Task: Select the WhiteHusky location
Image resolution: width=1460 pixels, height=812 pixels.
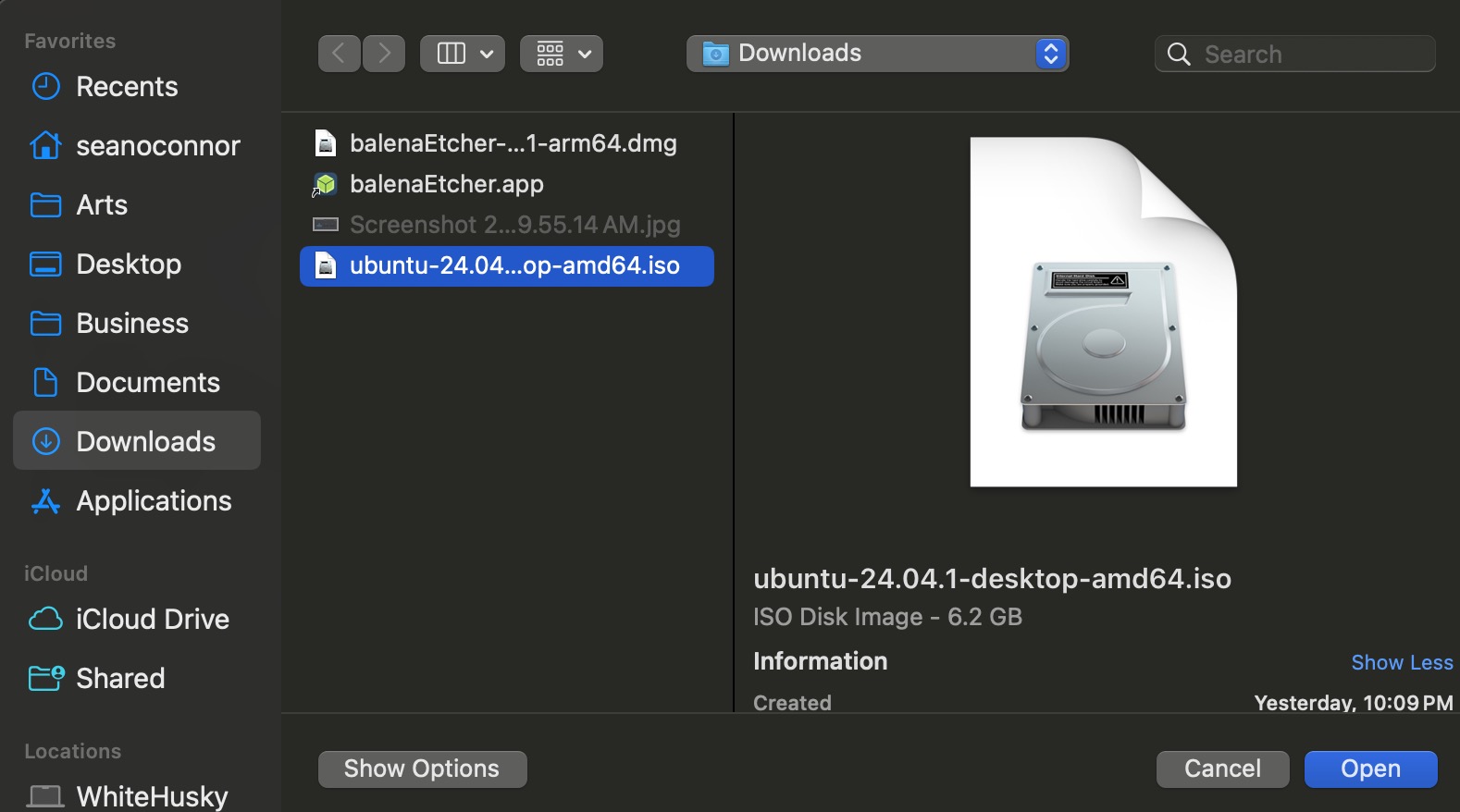Action: (x=137, y=796)
